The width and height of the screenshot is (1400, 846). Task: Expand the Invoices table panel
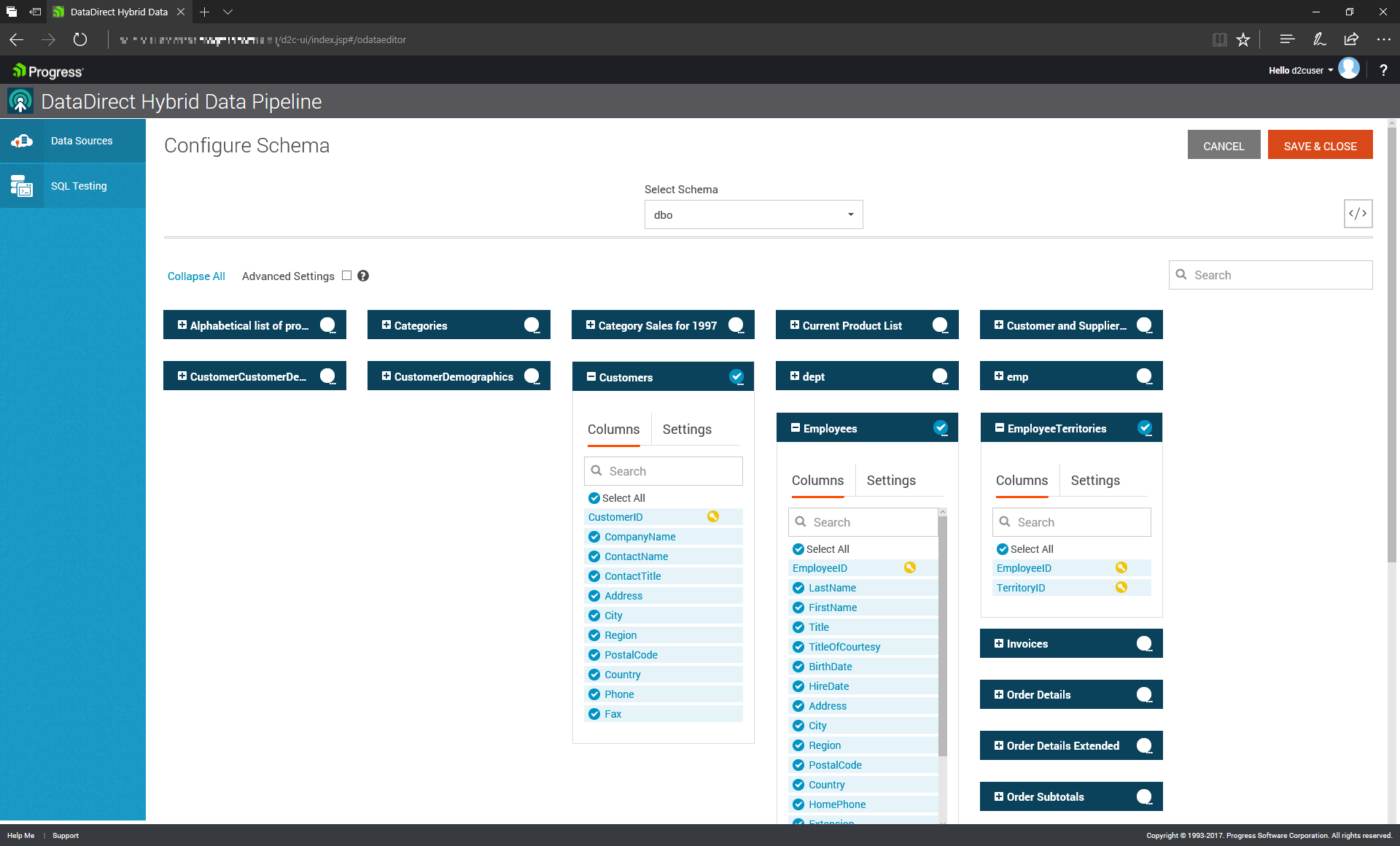coord(999,643)
